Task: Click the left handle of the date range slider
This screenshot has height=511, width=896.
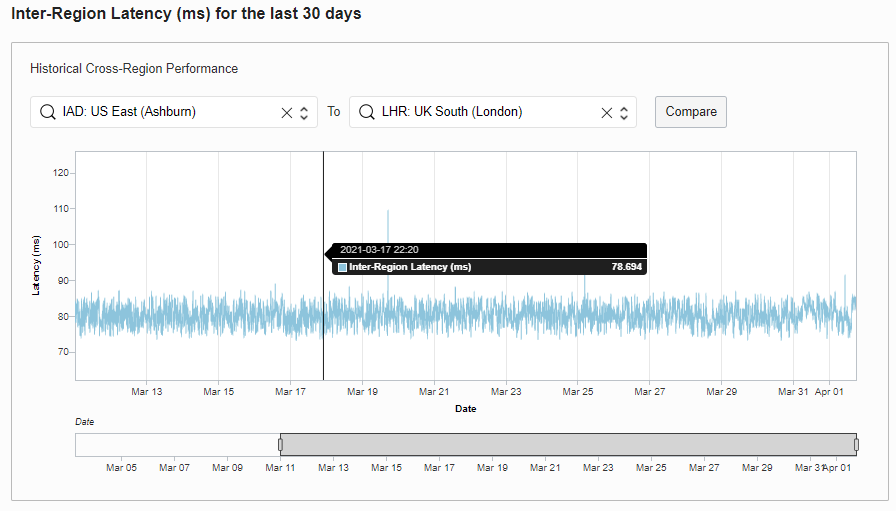Action: [x=280, y=445]
